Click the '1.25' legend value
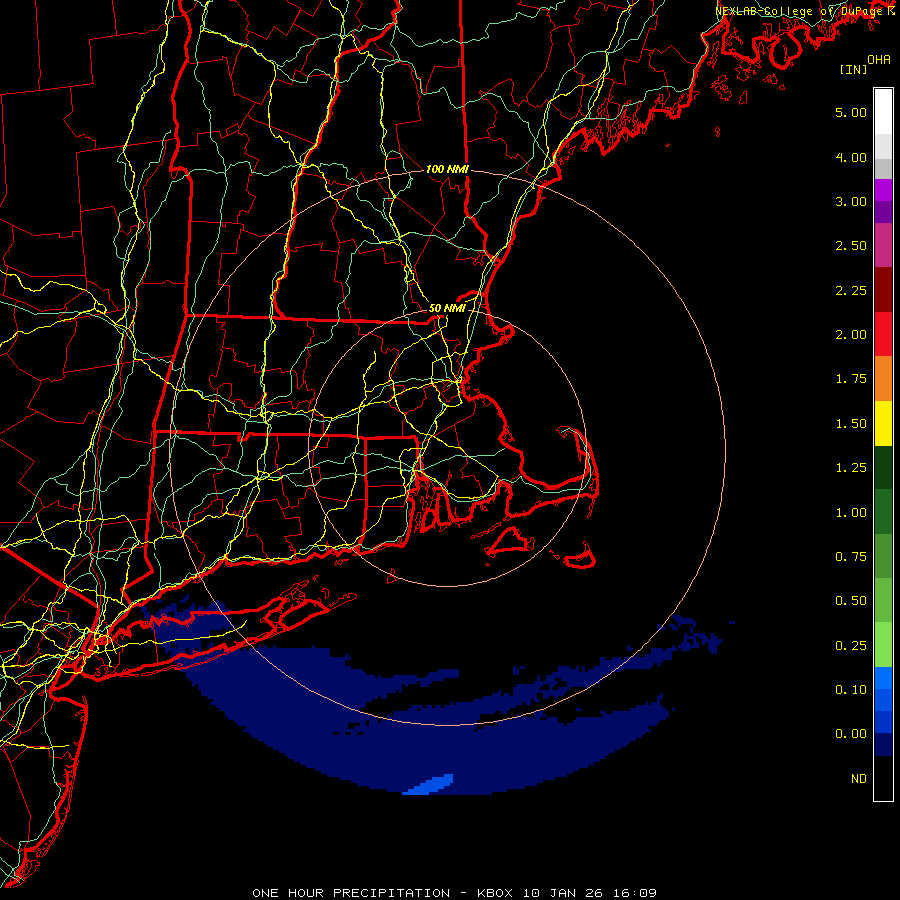The width and height of the screenshot is (900, 900). (x=851, y=468)
